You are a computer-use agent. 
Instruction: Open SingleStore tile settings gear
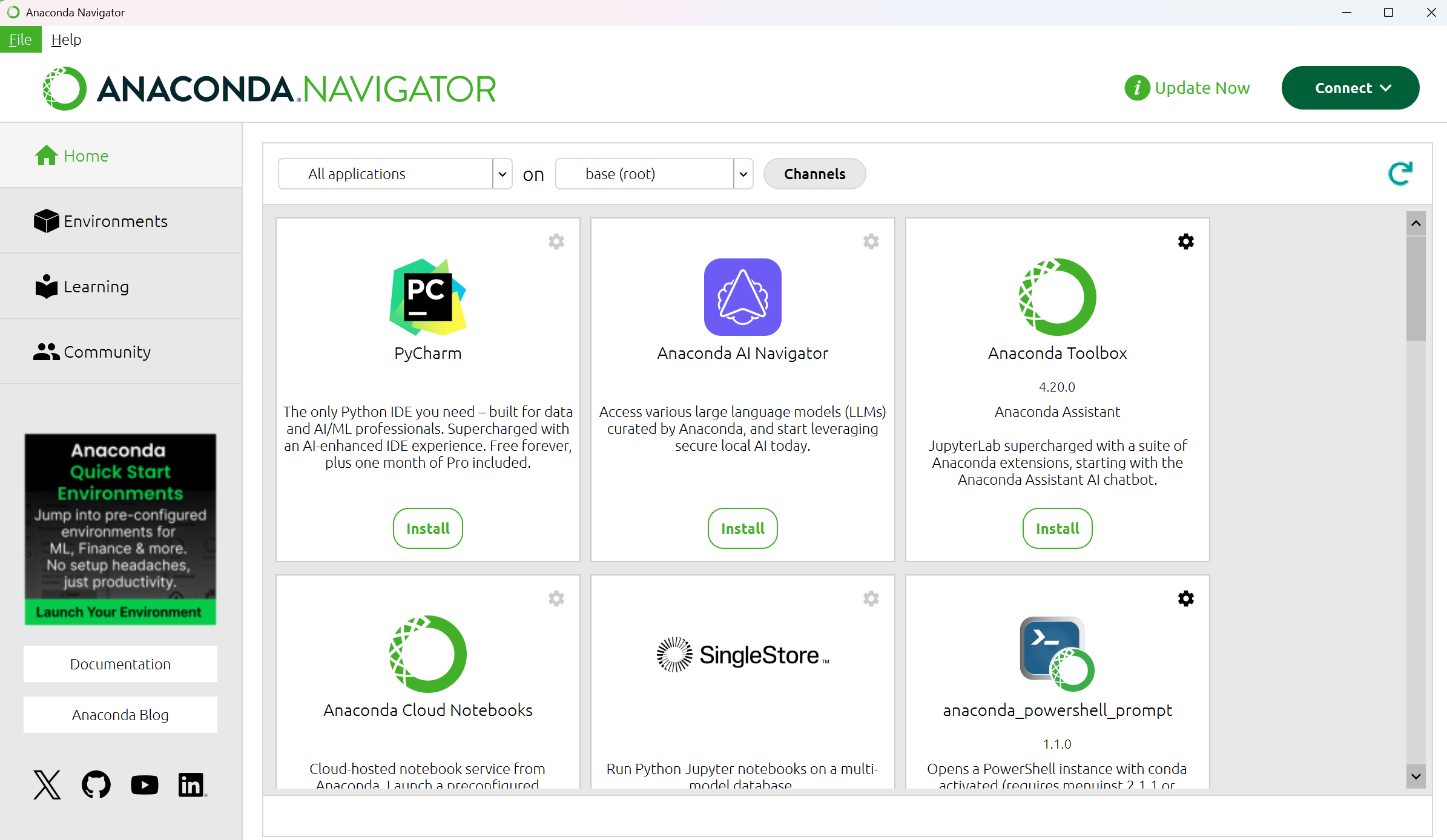[x=871, y=599]
